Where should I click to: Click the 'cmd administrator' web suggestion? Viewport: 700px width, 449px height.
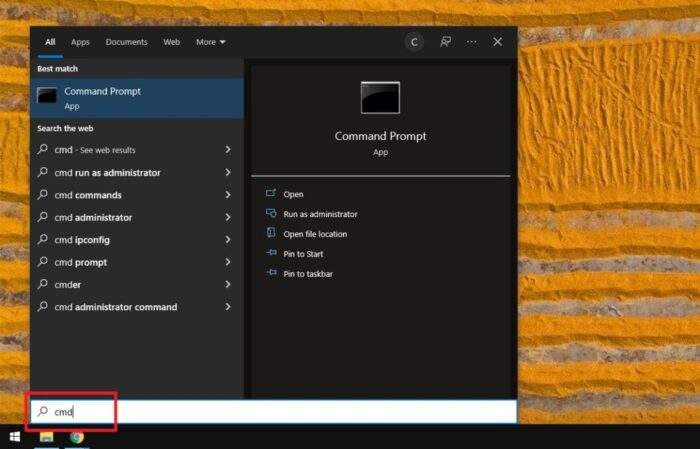pyautogui.click(x=137, y=217)
